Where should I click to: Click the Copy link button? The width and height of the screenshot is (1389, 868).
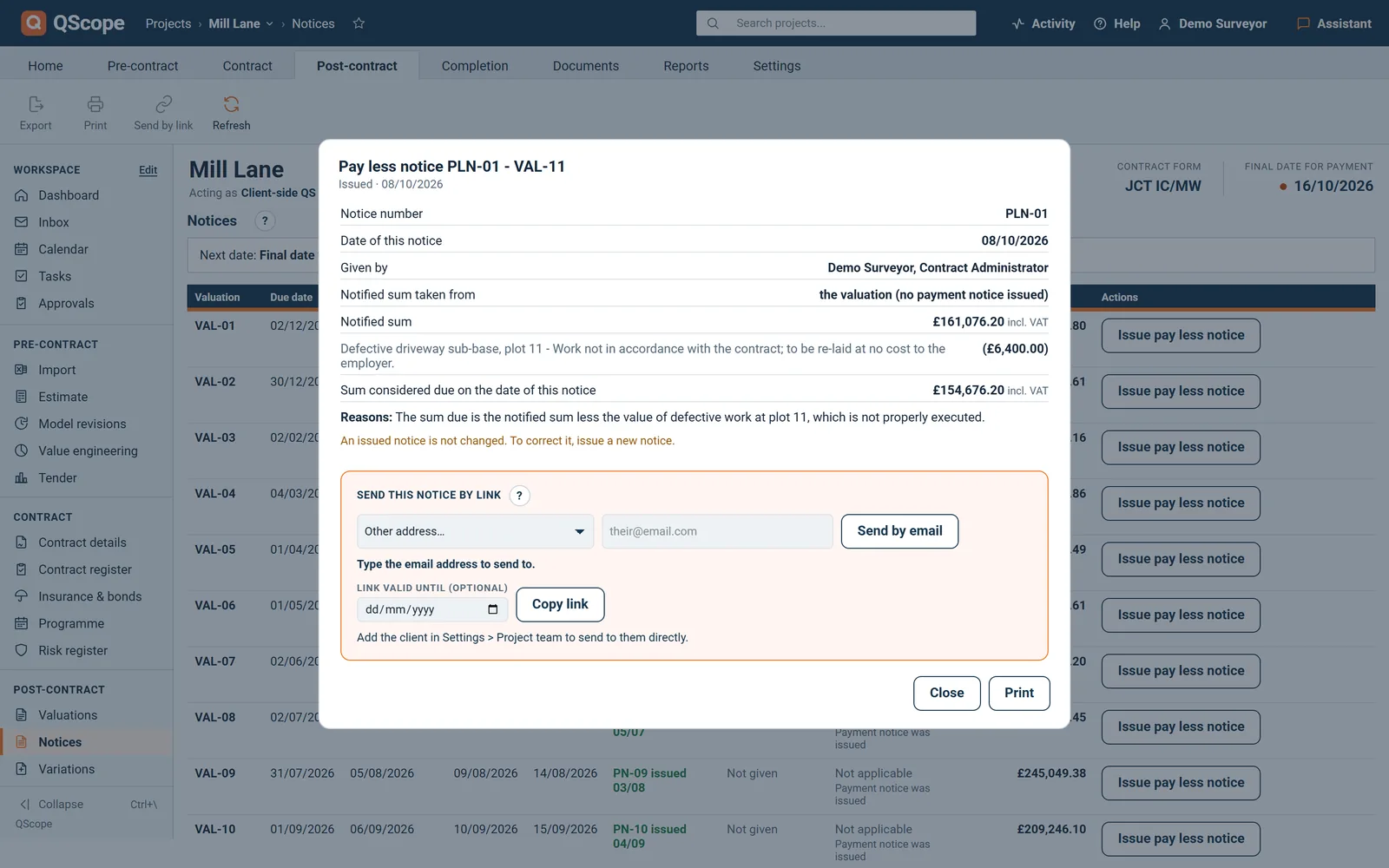coord(560,604)
